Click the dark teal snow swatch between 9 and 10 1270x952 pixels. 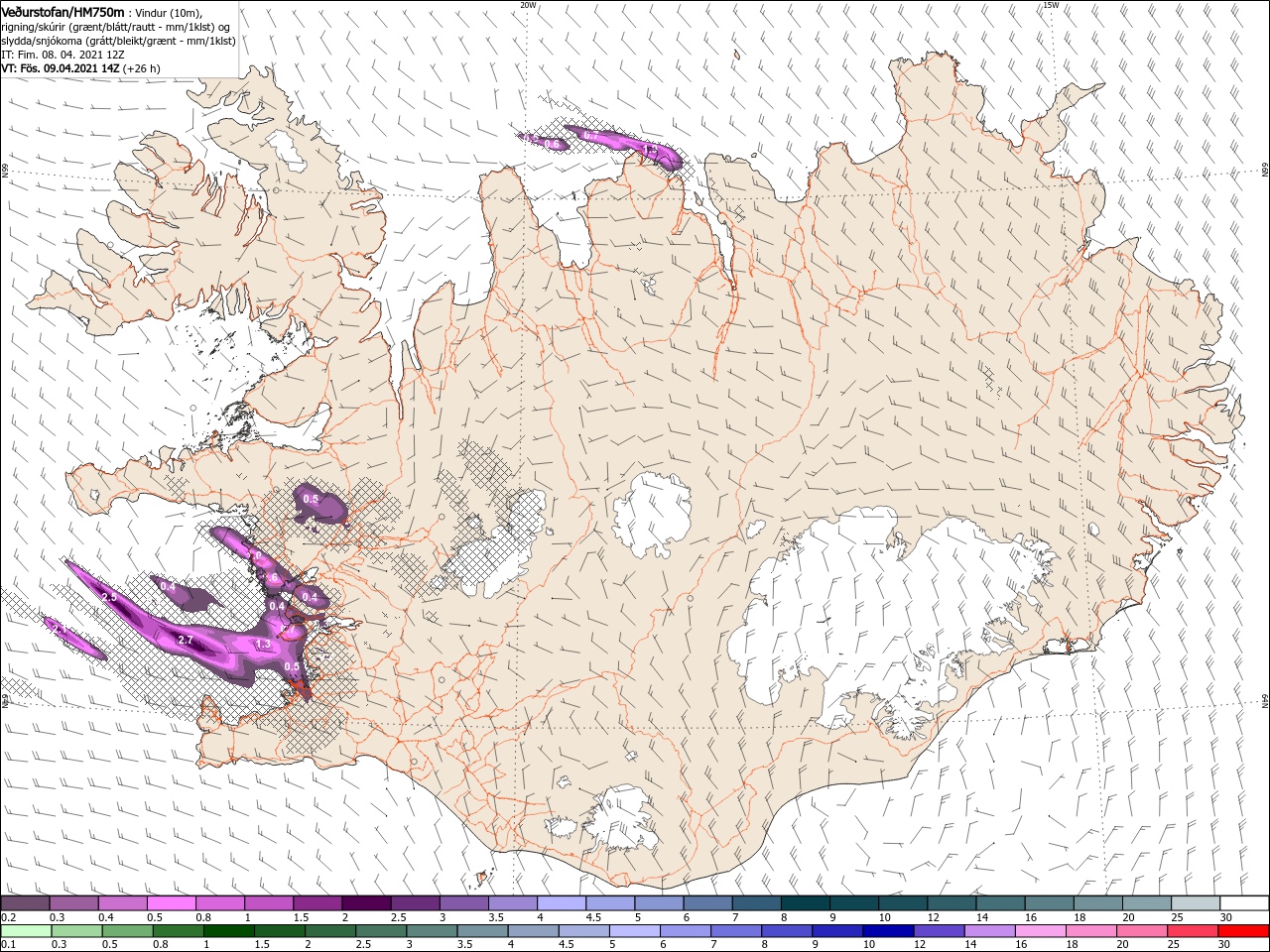854,902
